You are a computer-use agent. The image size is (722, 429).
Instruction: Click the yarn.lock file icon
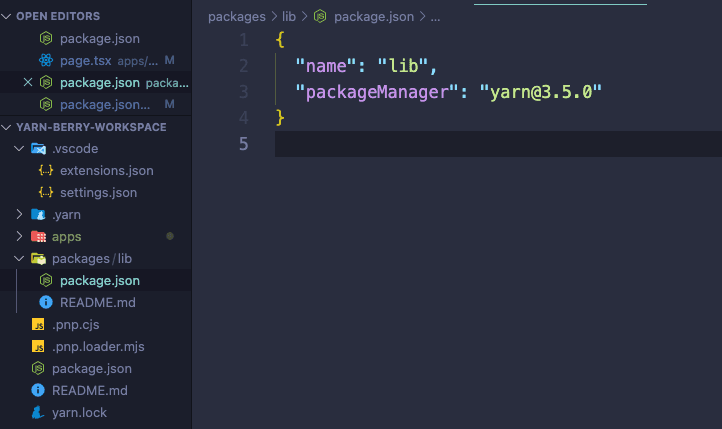coord(38,412)
